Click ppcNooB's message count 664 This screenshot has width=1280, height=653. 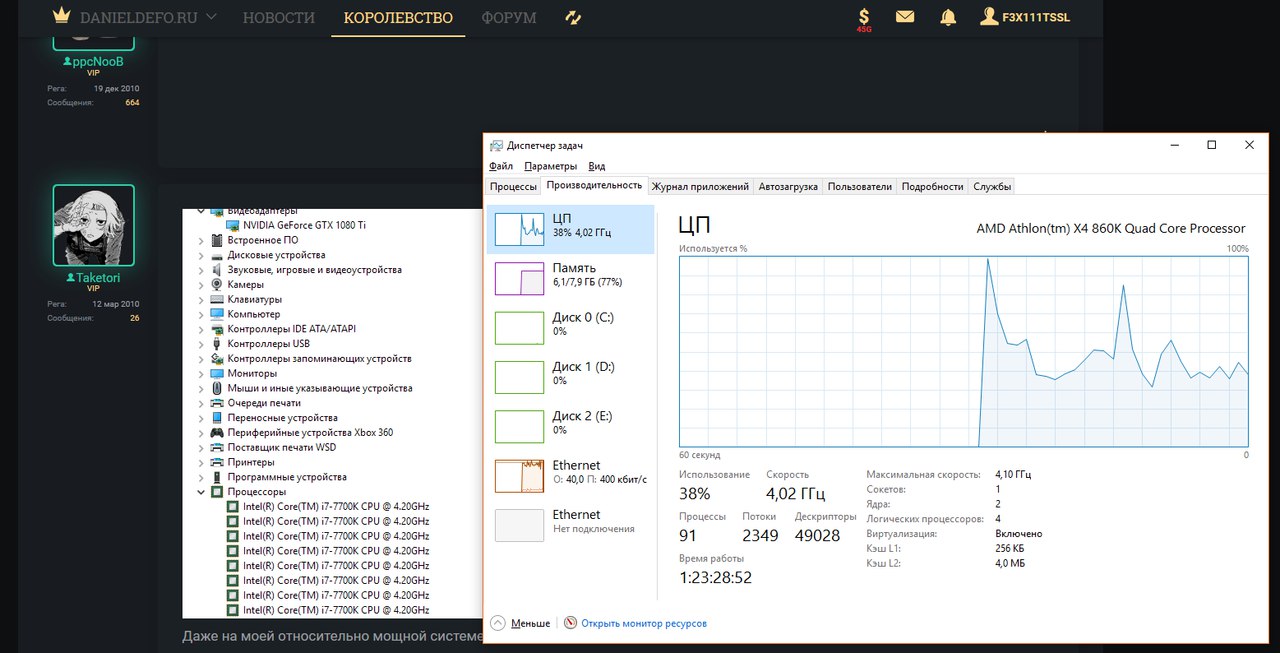[132, 103]
